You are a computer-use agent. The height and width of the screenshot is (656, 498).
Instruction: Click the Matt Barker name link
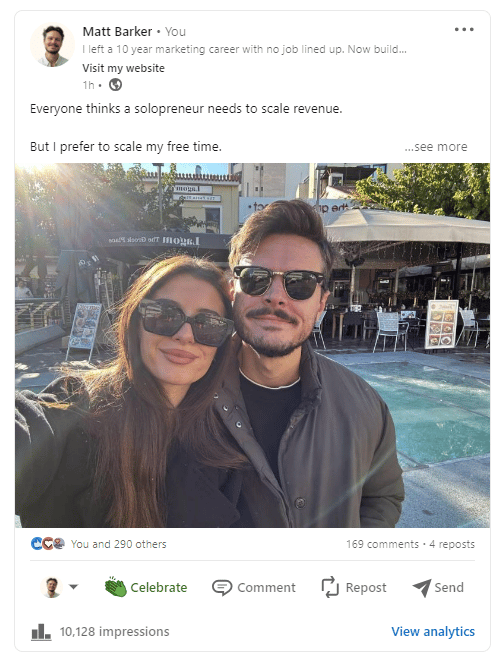(x=117, y=31)
